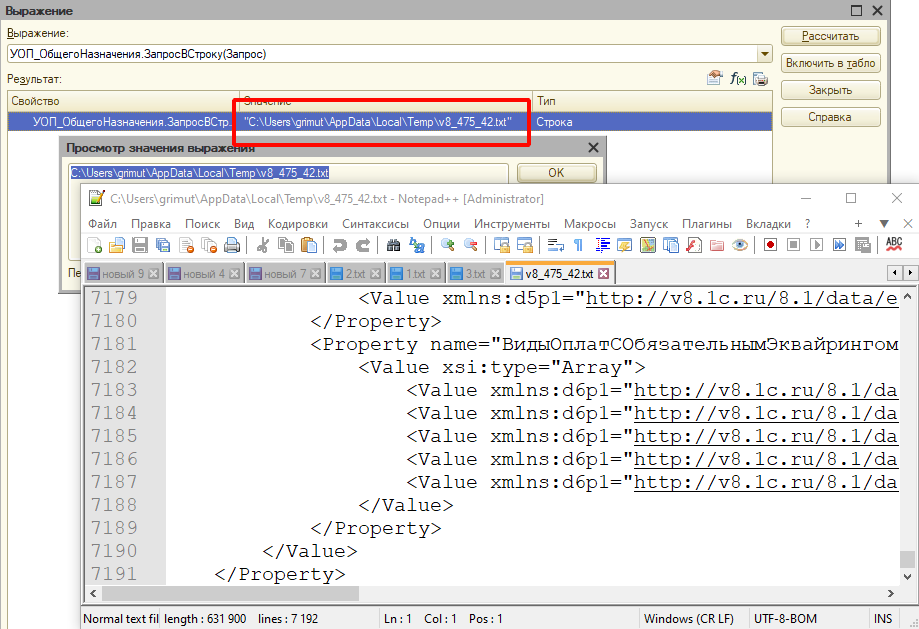This screenshot has width=919, height=629.
Task: Close the v8_475_42.txt tab
Action: 604,274
